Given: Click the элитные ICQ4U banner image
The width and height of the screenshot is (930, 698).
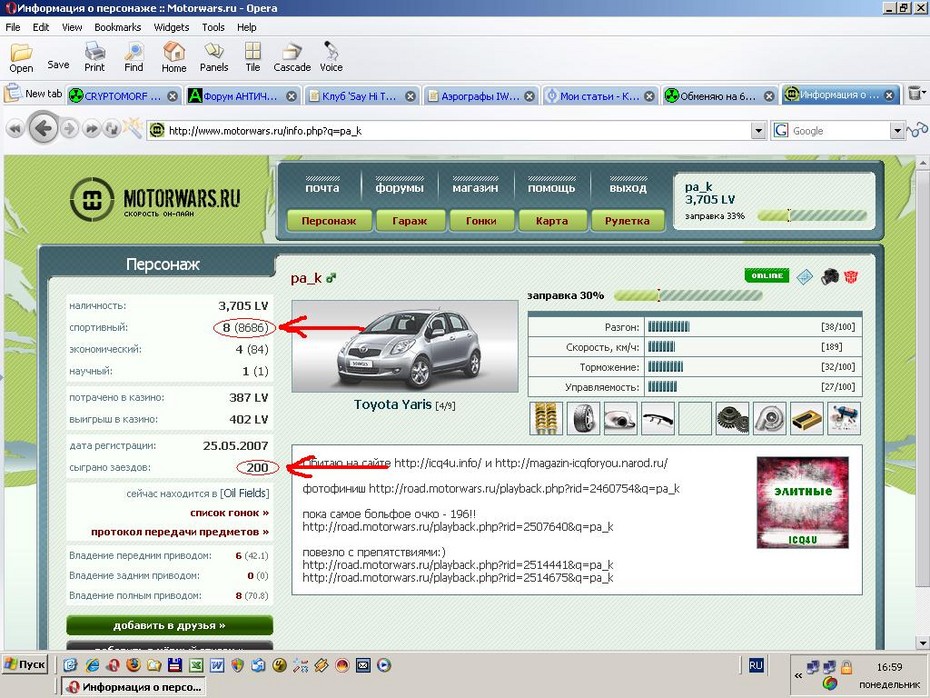Looking at the screenshot, I should tap(802, 502).
